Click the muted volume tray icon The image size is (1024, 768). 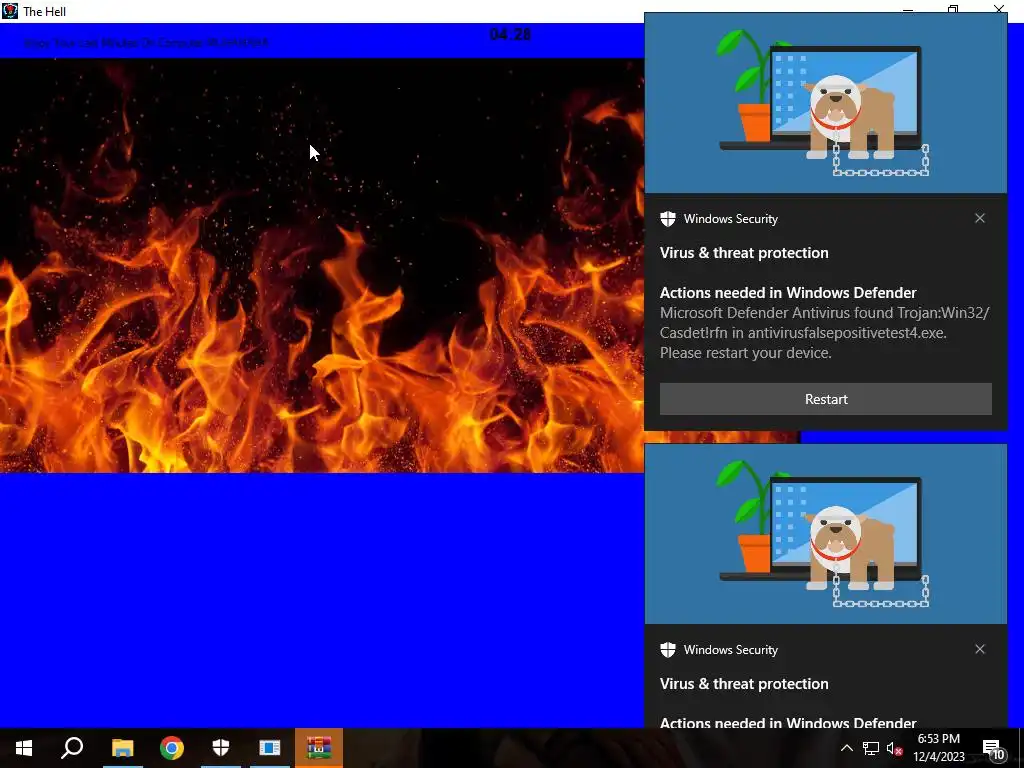tap(894, 748)
